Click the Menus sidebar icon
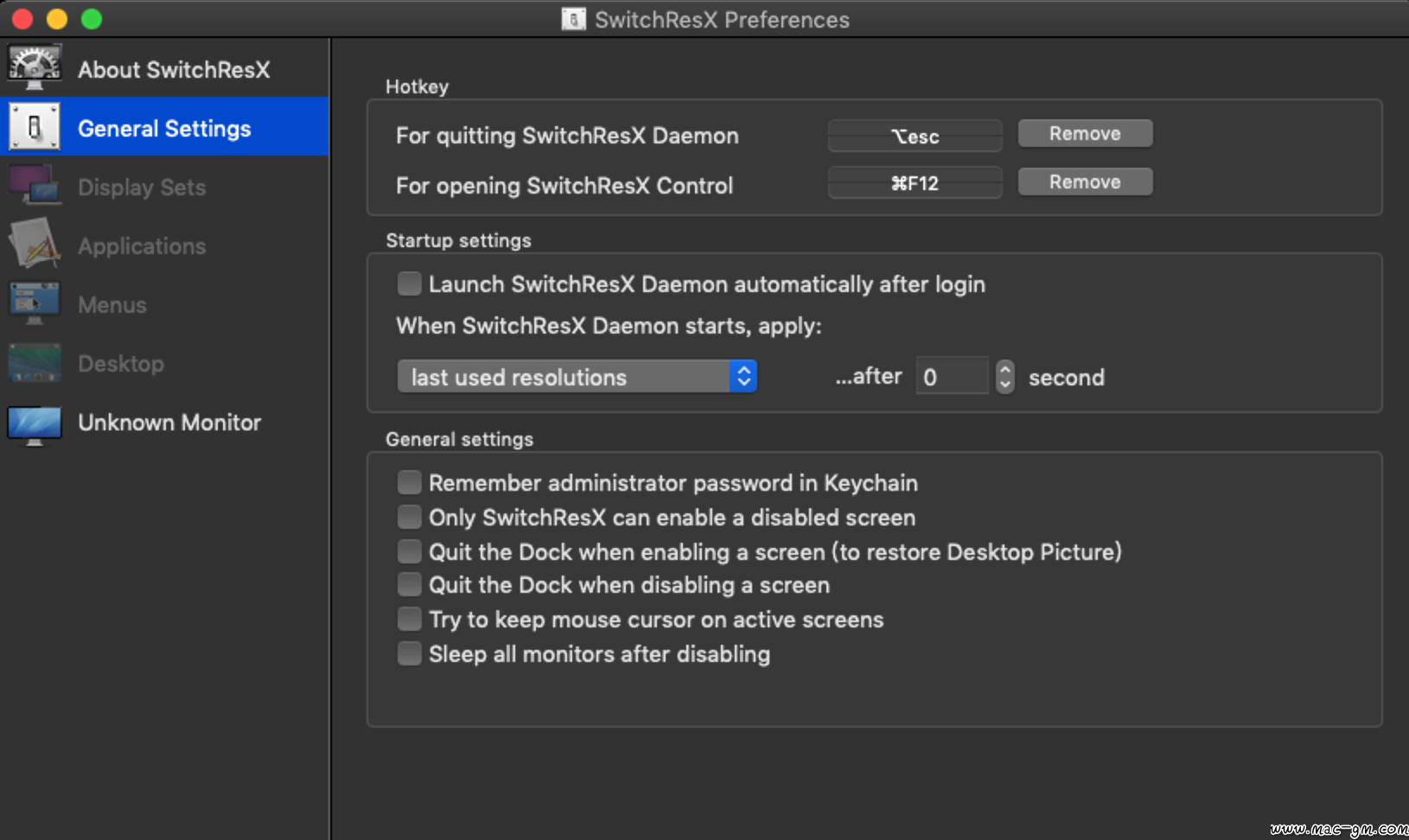Image resolution: width=1409 pixels, height=840 pixels. 35,303
